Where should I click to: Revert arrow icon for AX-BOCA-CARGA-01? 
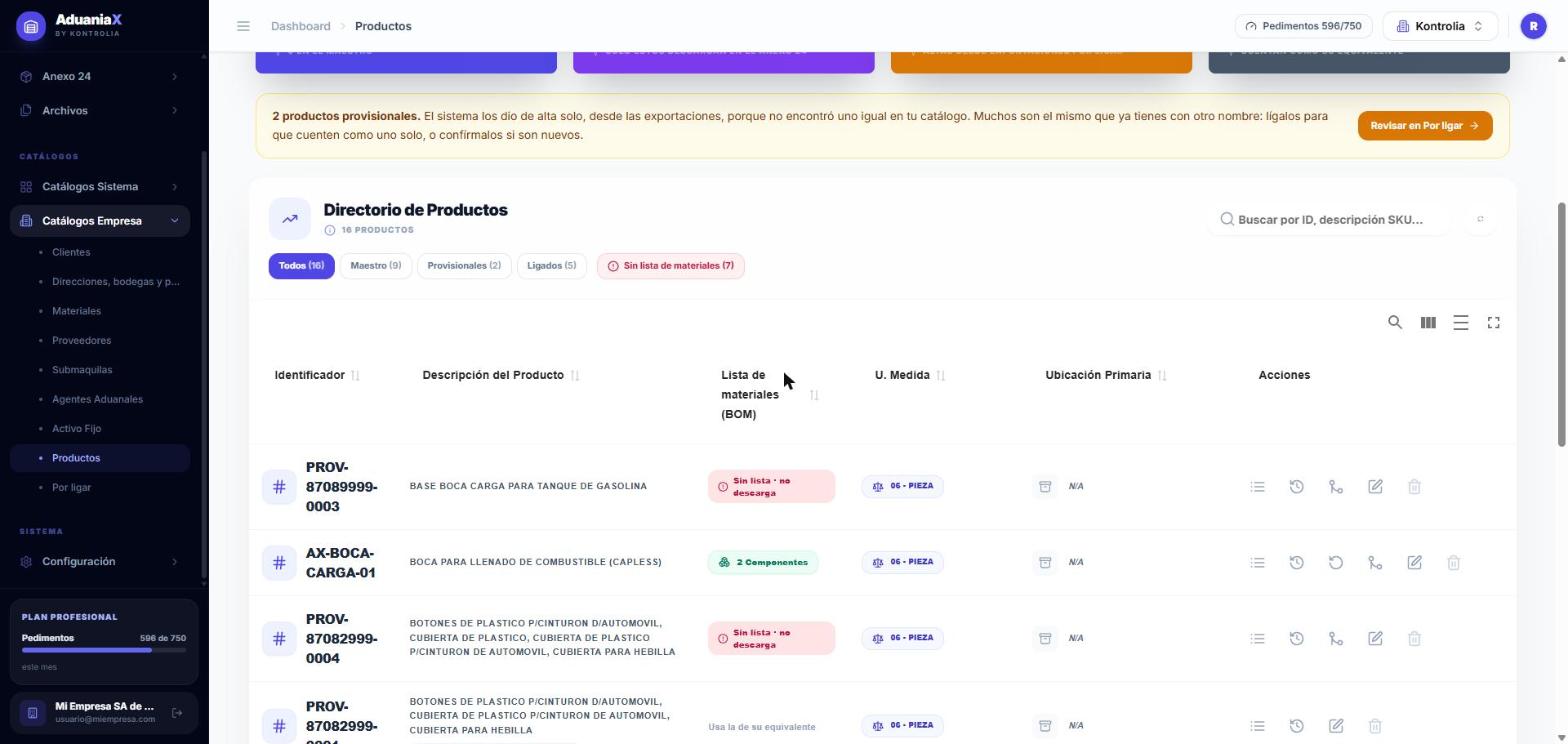(1336, 562)
